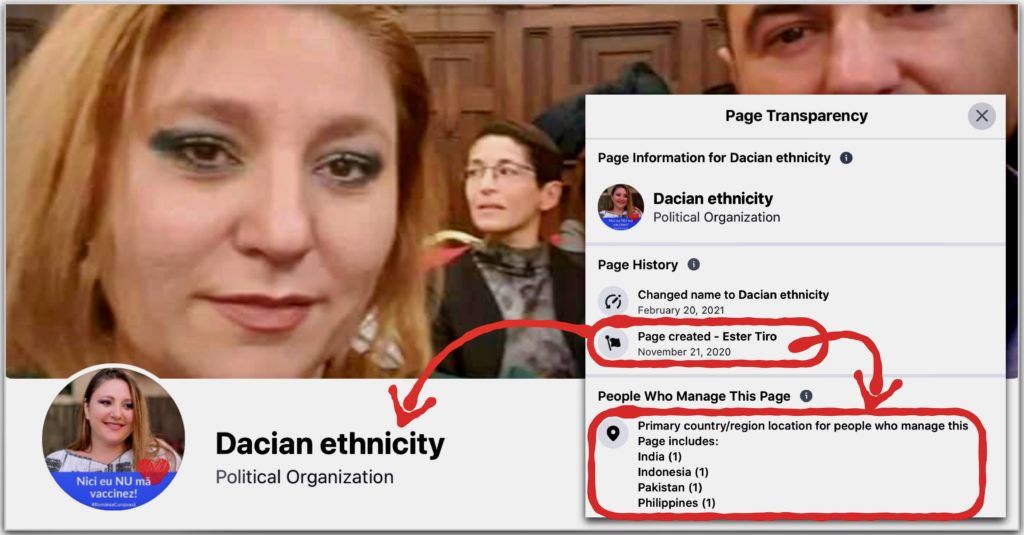Screen dimensions: 1024x535
Task: Click the large Dacian ethnicity page title
Action: pos(330,444)
